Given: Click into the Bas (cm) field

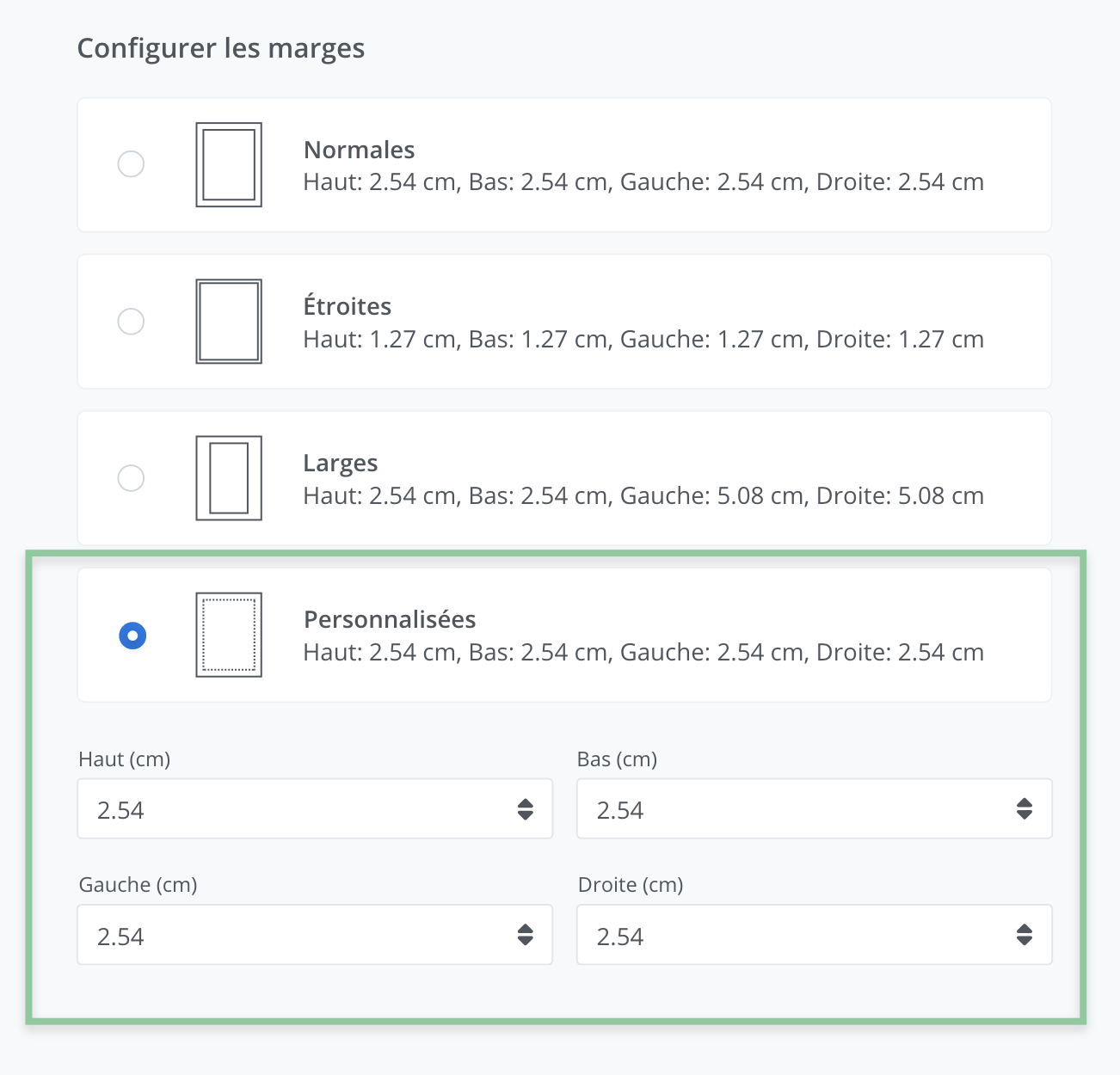Looking at the screenshot, I should [791, 809].
